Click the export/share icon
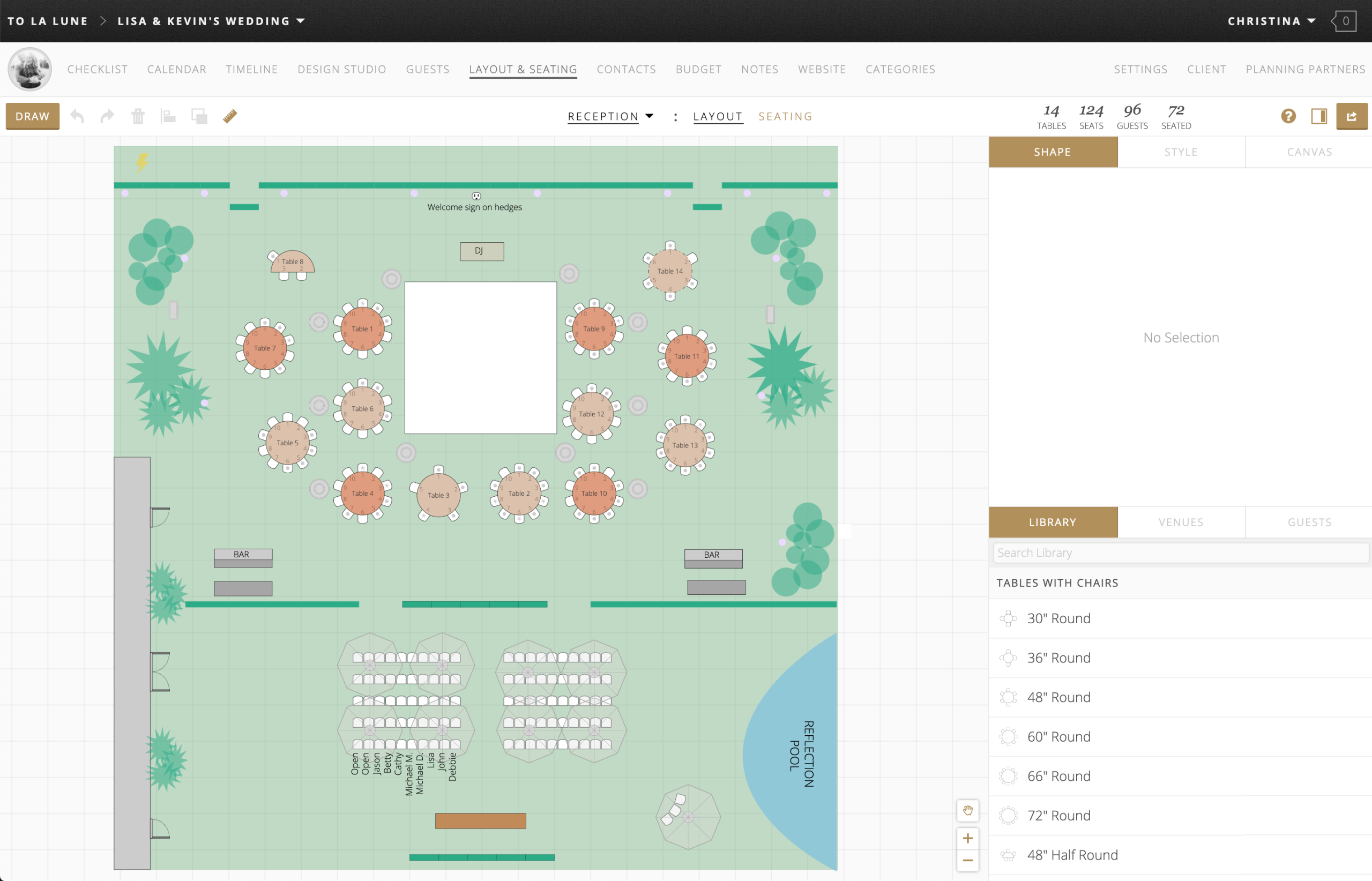 tap(1352, 116)
